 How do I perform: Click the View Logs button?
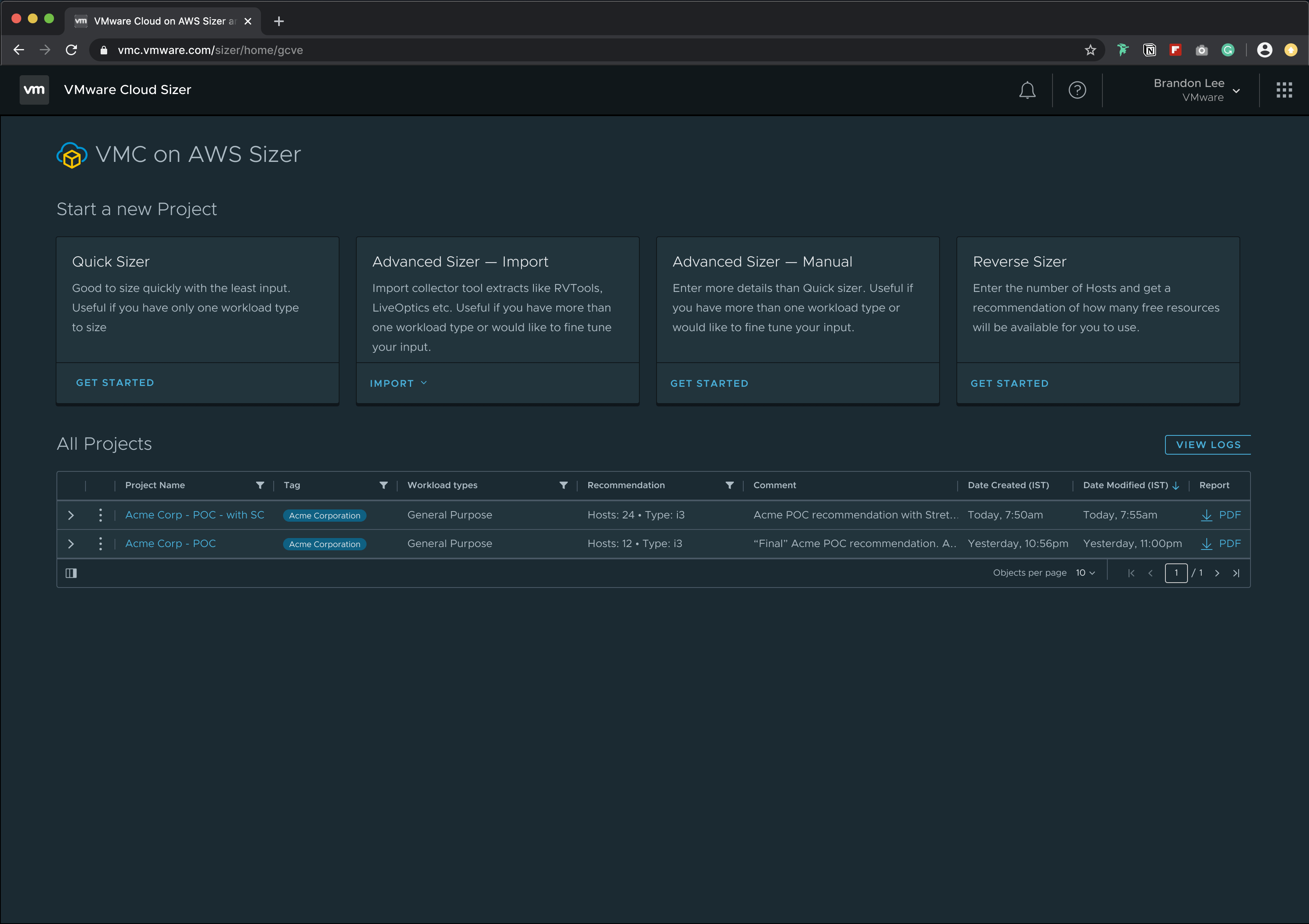[1208, 445]
